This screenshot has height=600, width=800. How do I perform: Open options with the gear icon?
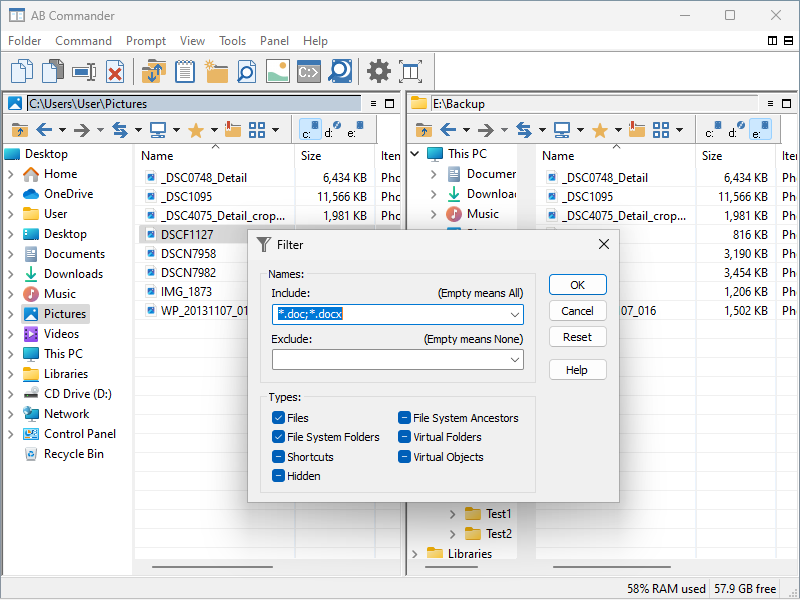coord(379,71)
